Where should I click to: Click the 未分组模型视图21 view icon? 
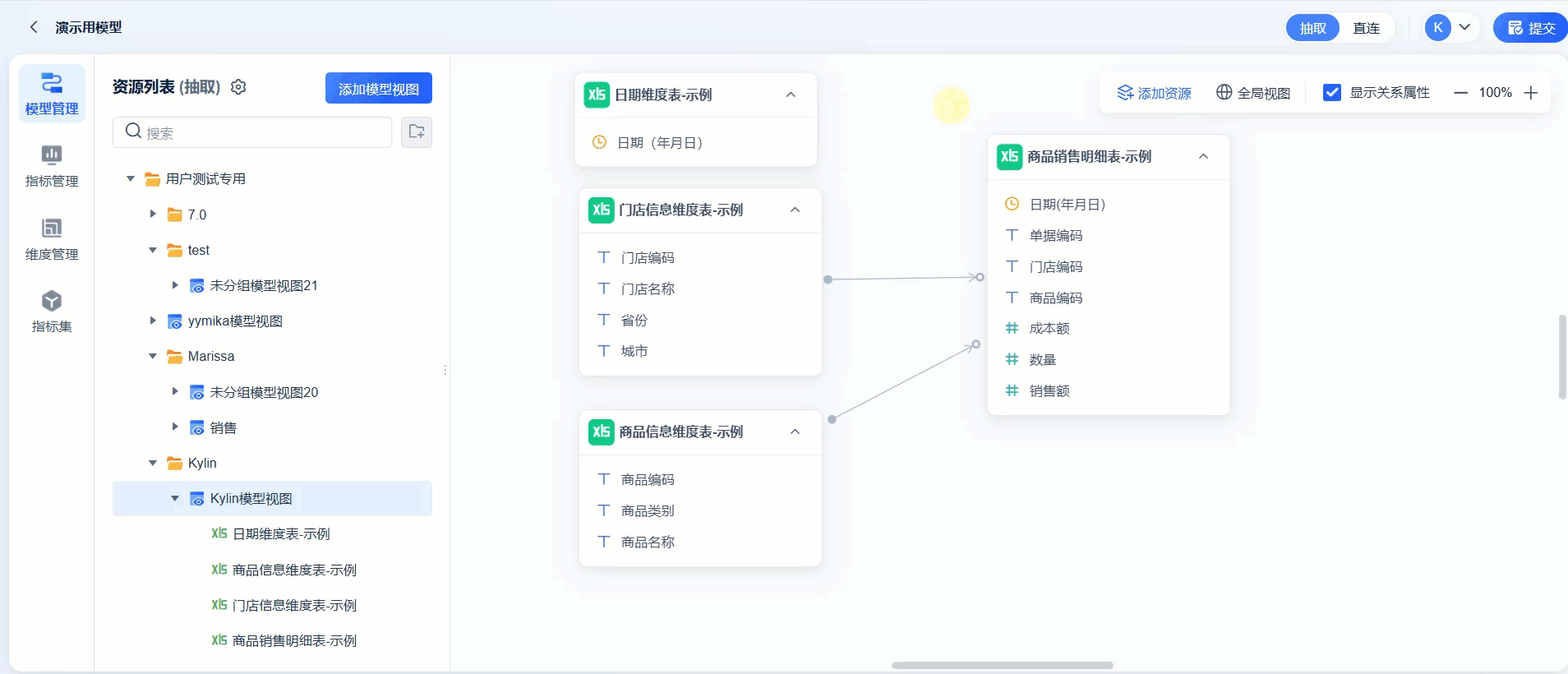(197, 285)
